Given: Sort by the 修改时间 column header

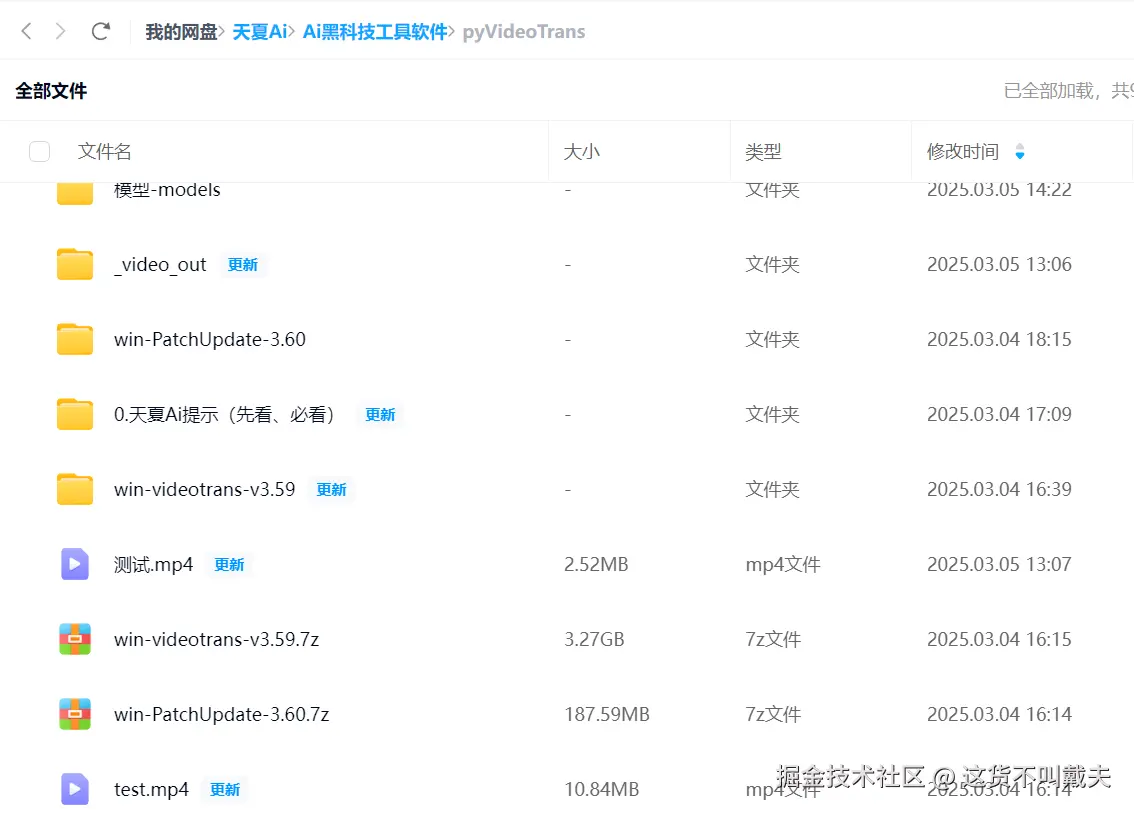Looking at the screenshot, I should [963, 151].
